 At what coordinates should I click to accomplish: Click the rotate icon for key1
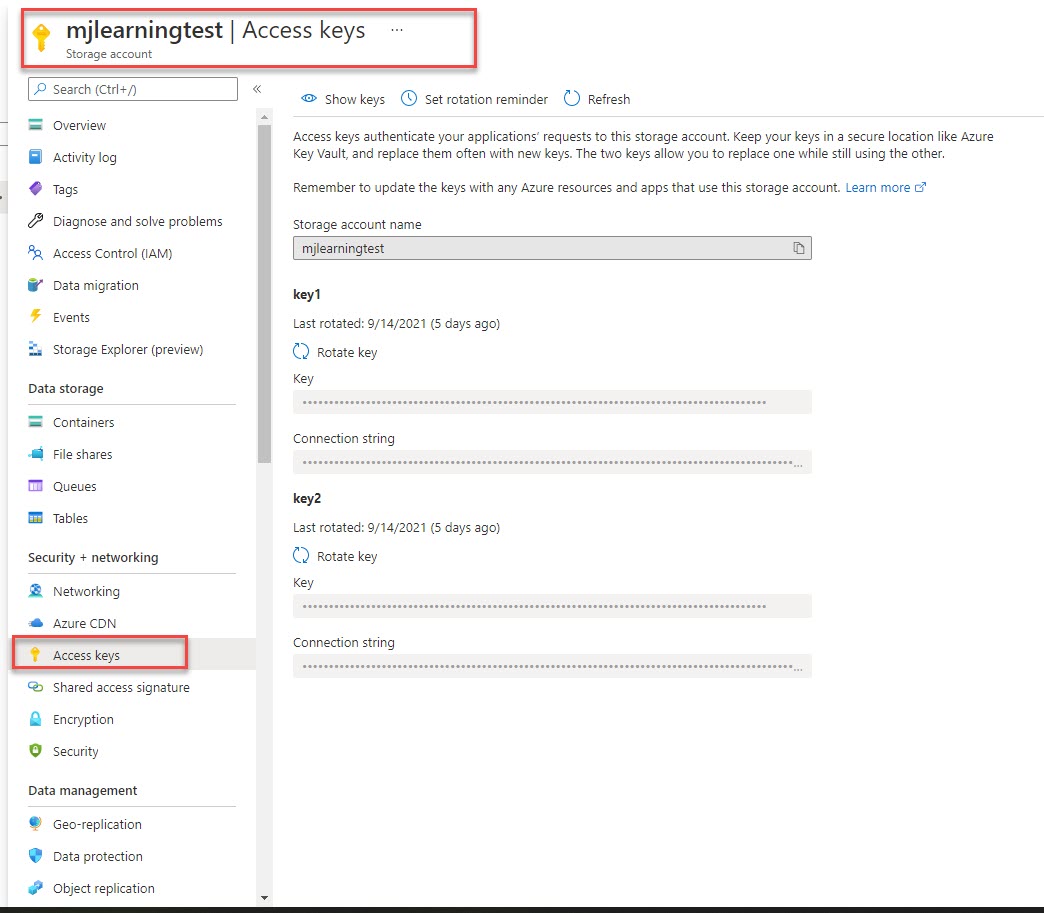(x=301, y=352)
